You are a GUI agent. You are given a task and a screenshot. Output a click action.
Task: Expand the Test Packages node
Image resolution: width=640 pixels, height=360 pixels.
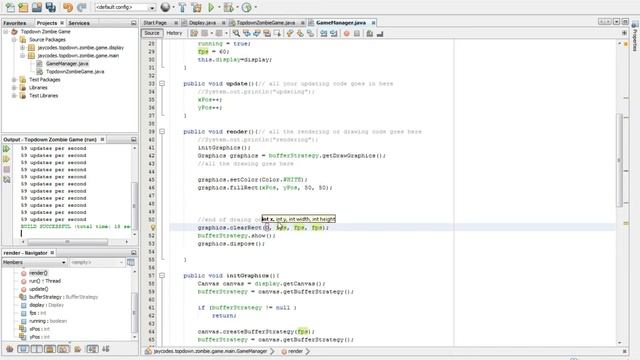tap(14, 80)
